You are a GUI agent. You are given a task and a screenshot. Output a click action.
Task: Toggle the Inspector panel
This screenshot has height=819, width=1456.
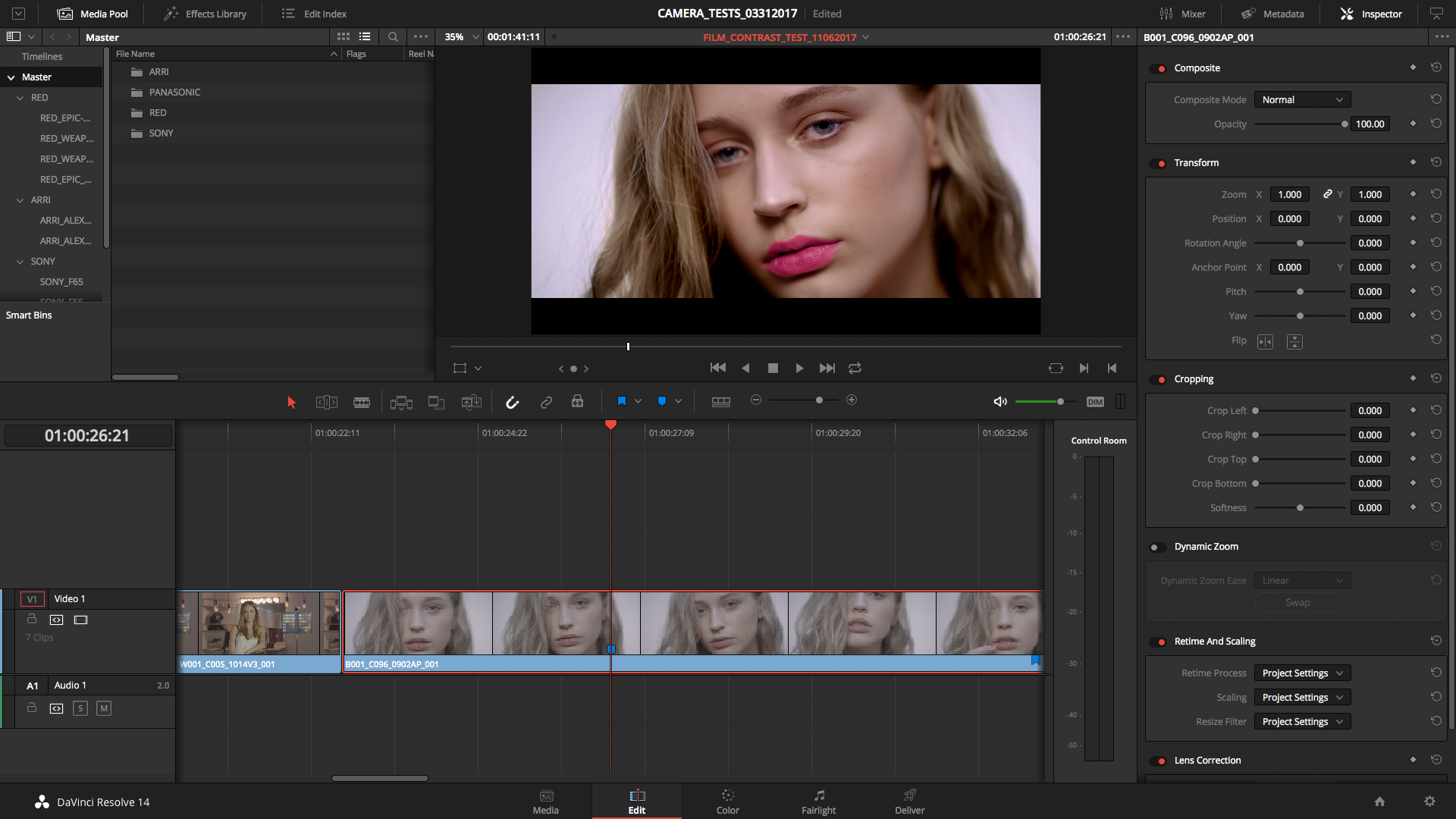point(1371,14)
